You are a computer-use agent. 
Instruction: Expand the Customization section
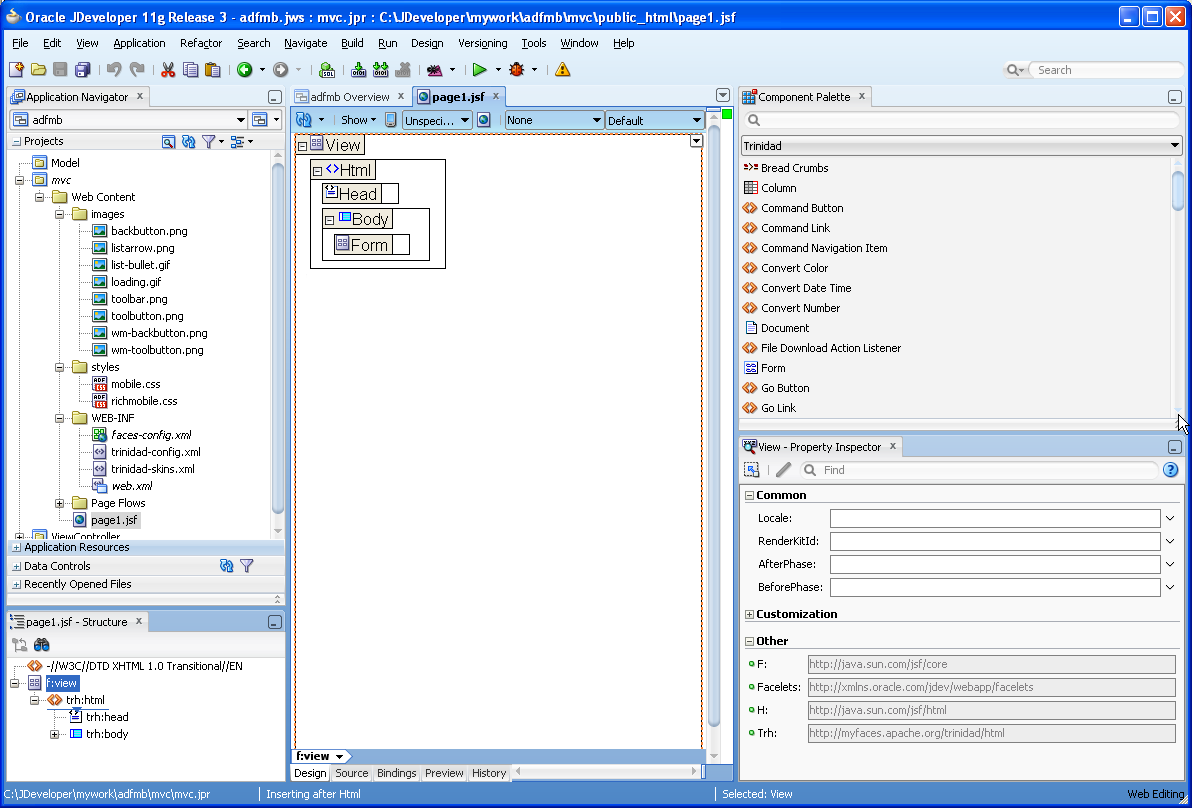point(750,614)
